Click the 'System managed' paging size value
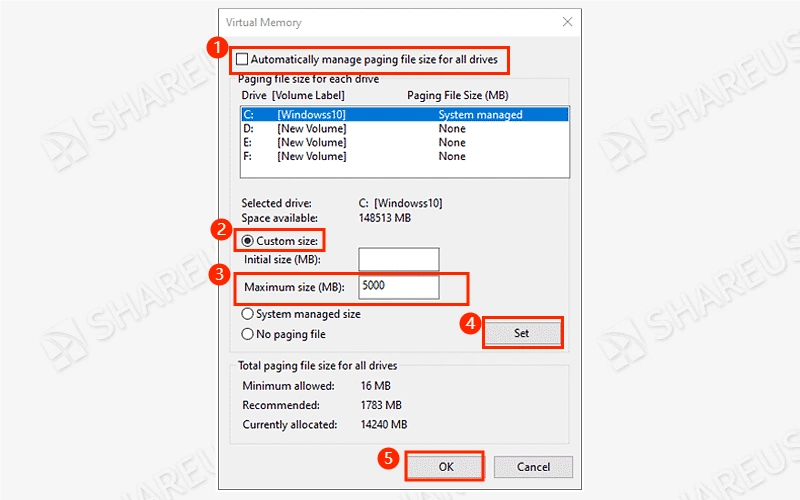Image resolution: width=800 pixels, height=500 pixels. pyautogui.click(x=480, y=115)
